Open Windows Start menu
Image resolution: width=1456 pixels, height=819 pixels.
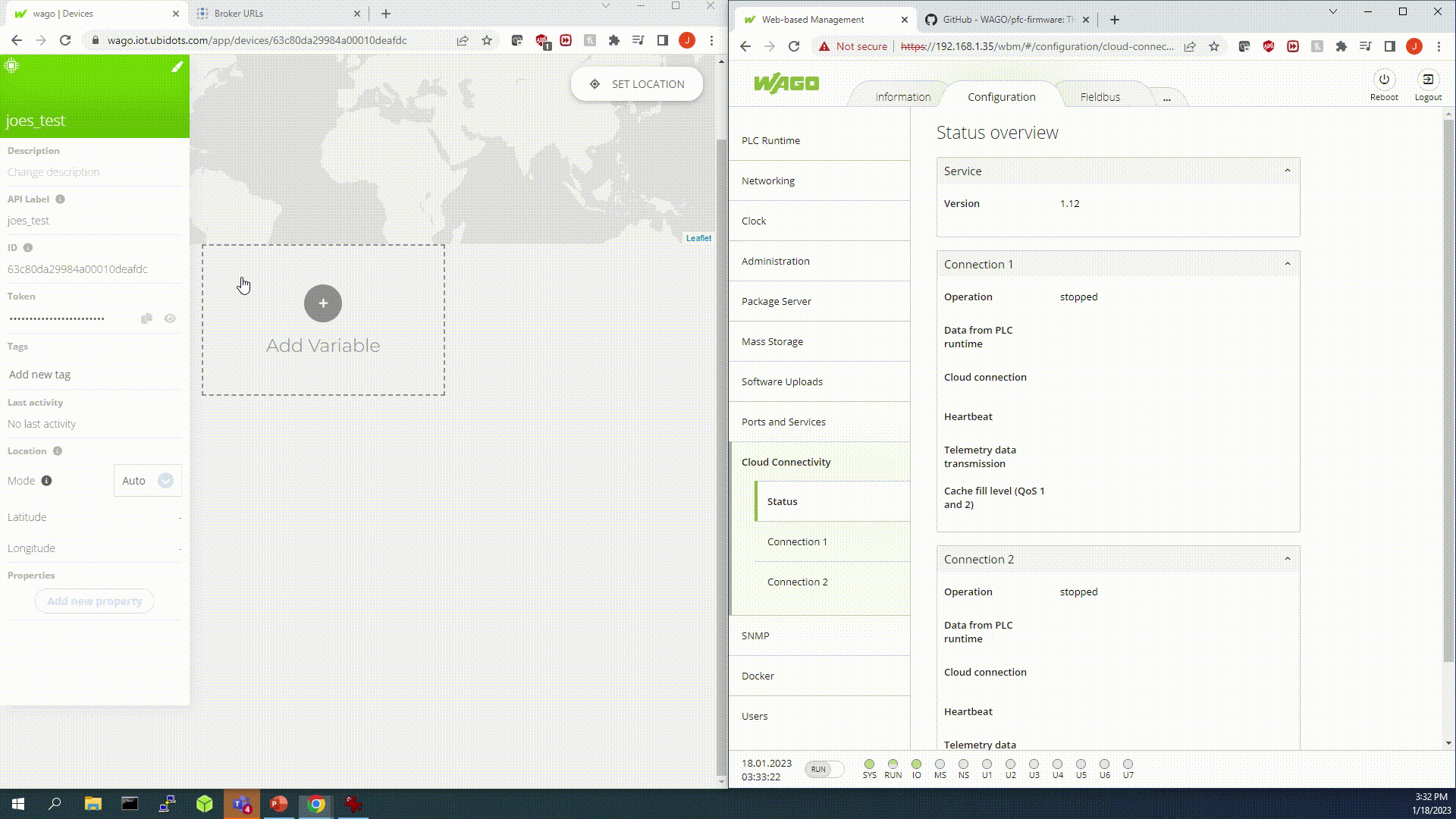pyautogui.click(x=18, y=804)
